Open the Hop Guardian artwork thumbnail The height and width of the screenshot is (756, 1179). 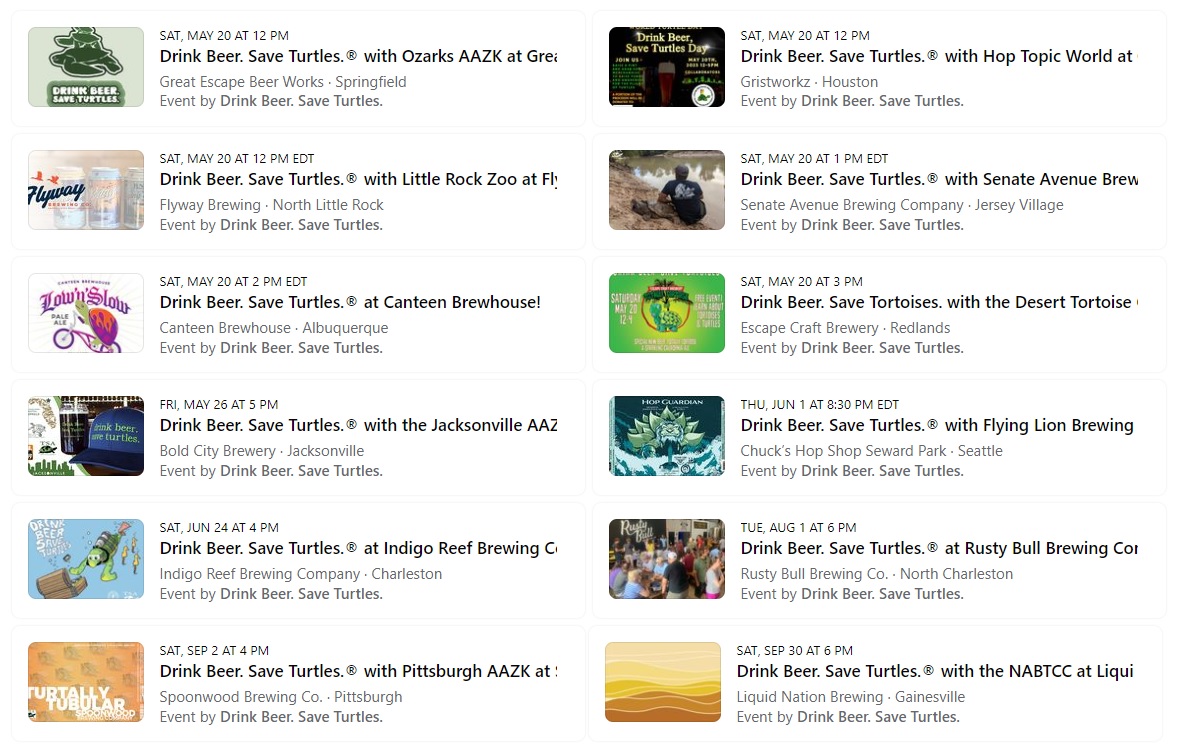click(667, 436)
